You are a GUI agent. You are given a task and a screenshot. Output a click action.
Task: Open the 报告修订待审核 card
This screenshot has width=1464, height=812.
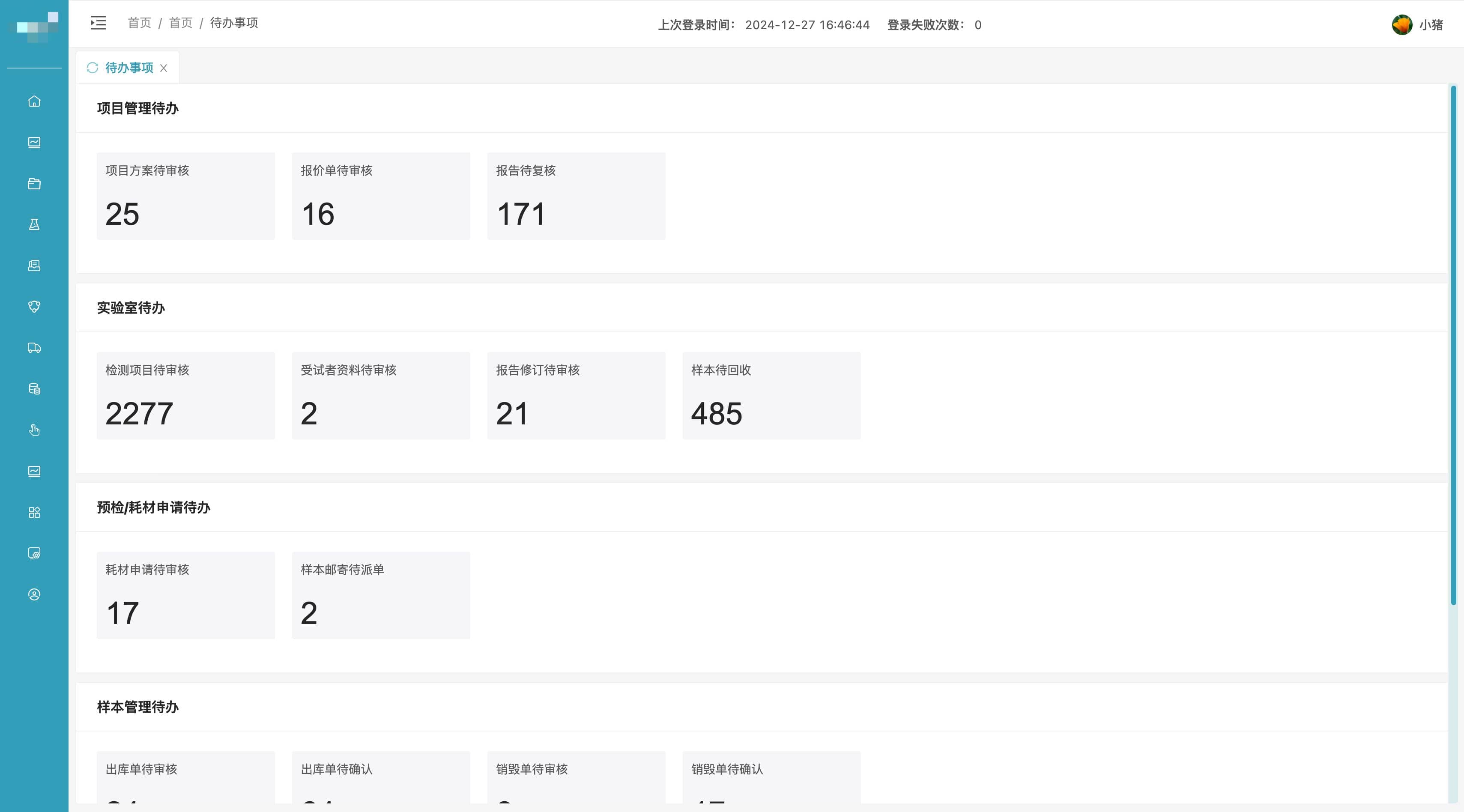[x=576, y=395]
